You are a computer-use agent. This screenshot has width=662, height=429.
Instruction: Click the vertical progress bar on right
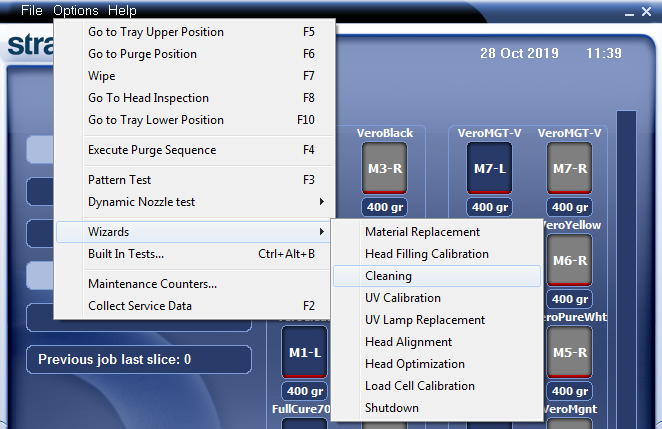[x=626, y=270]
